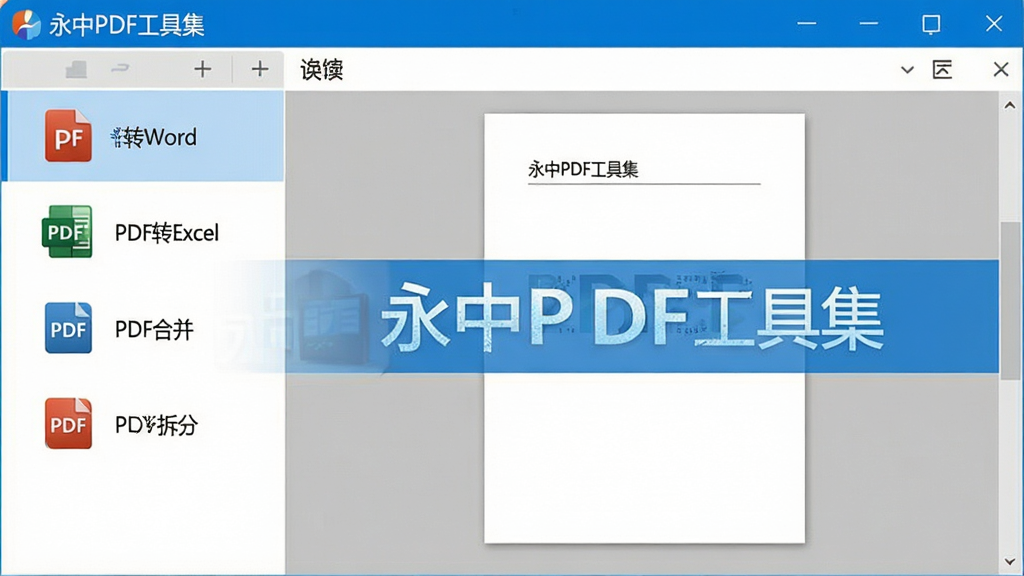Click the scroll down arrow of preview
The height and width of the screenshot is (576, 1024).
[1010, 562]
